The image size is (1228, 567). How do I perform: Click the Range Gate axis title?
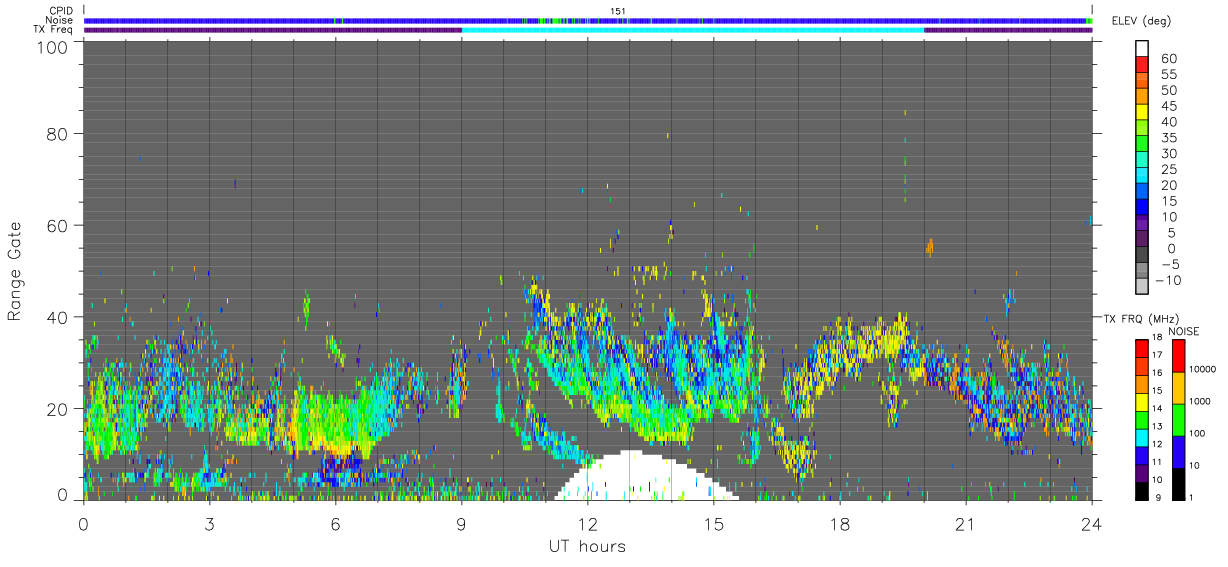(x=15, y=271)
